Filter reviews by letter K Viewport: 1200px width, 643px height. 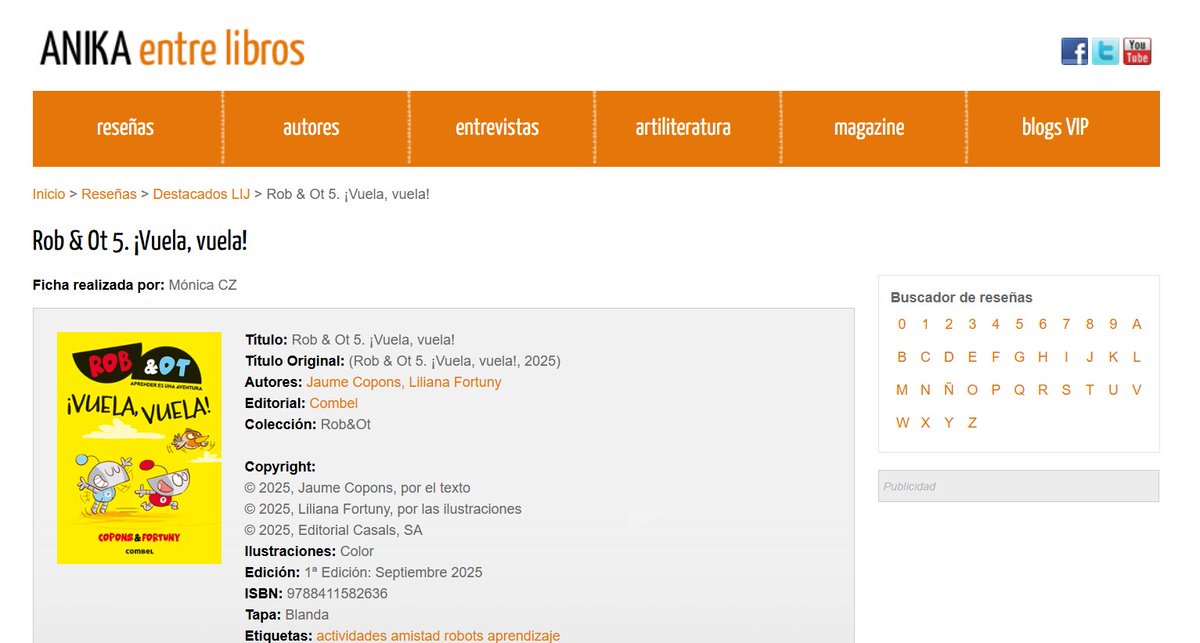[1113, 357]
